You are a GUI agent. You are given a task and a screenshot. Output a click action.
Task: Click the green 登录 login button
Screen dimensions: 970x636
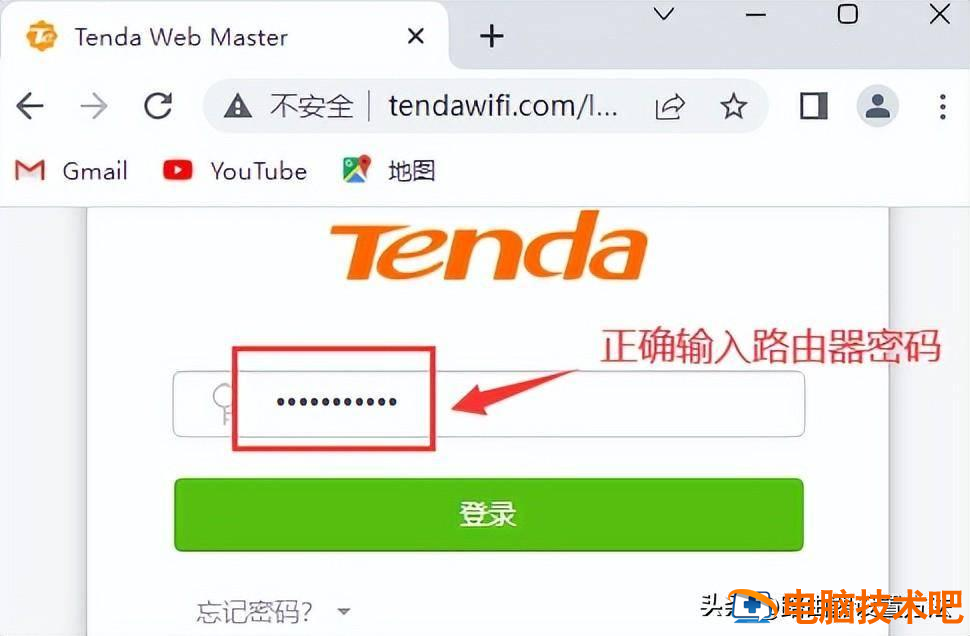(x=489, y=514)
